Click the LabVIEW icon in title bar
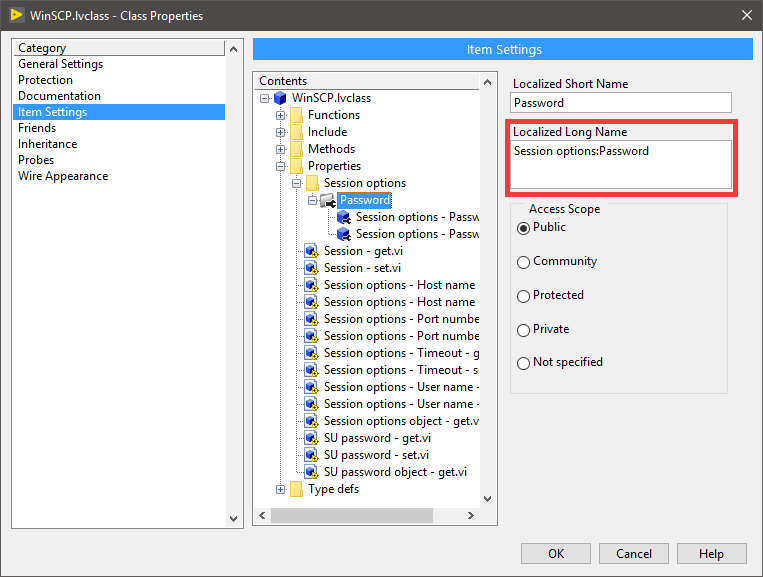 pyautogui.click(x=17, y=15)
